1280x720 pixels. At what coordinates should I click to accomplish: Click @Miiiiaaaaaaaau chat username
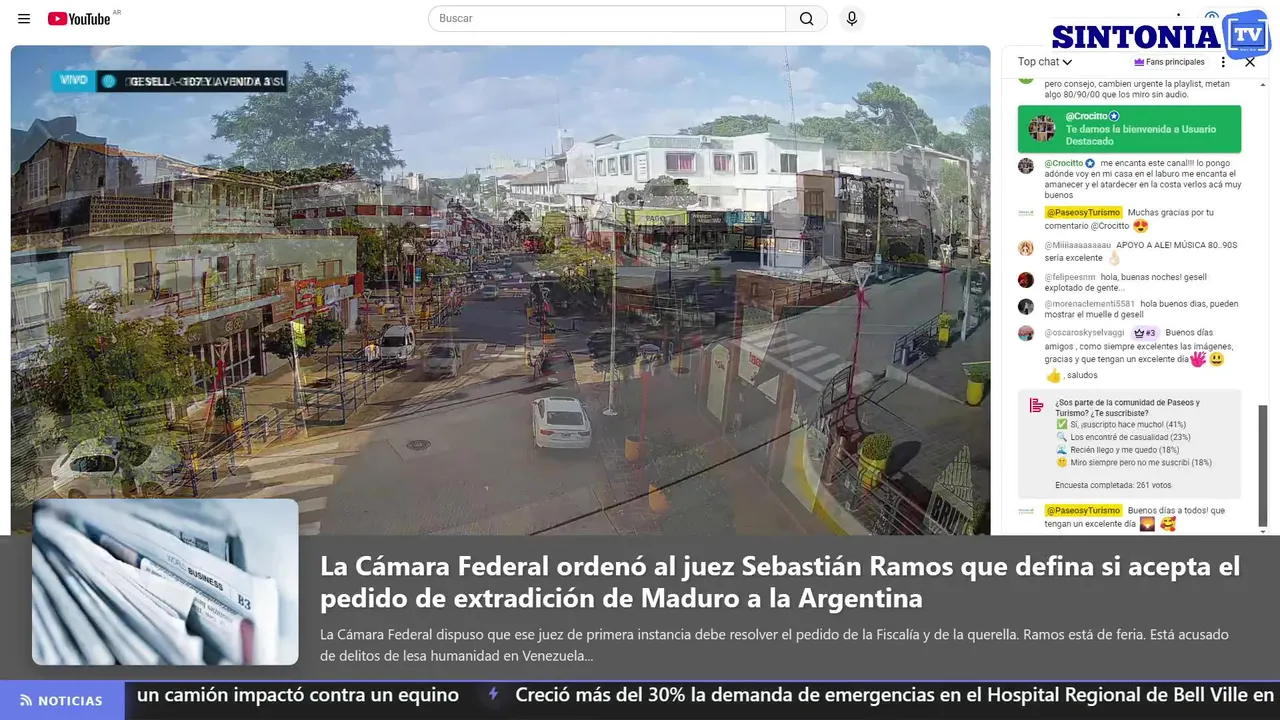click(x=1078, y=245)
